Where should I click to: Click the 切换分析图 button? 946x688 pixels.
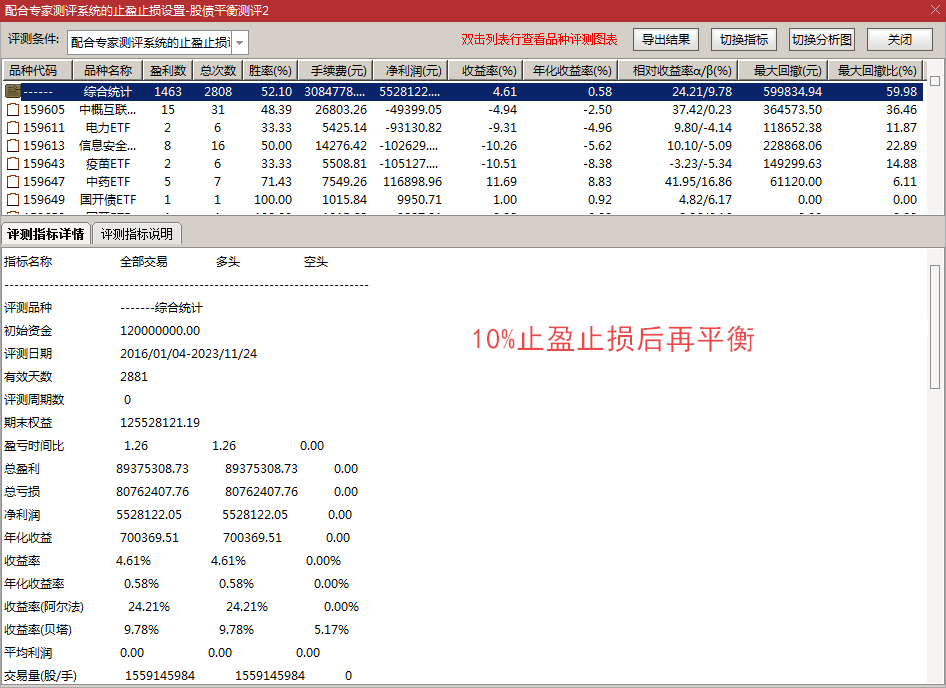(x=822, y=40)
